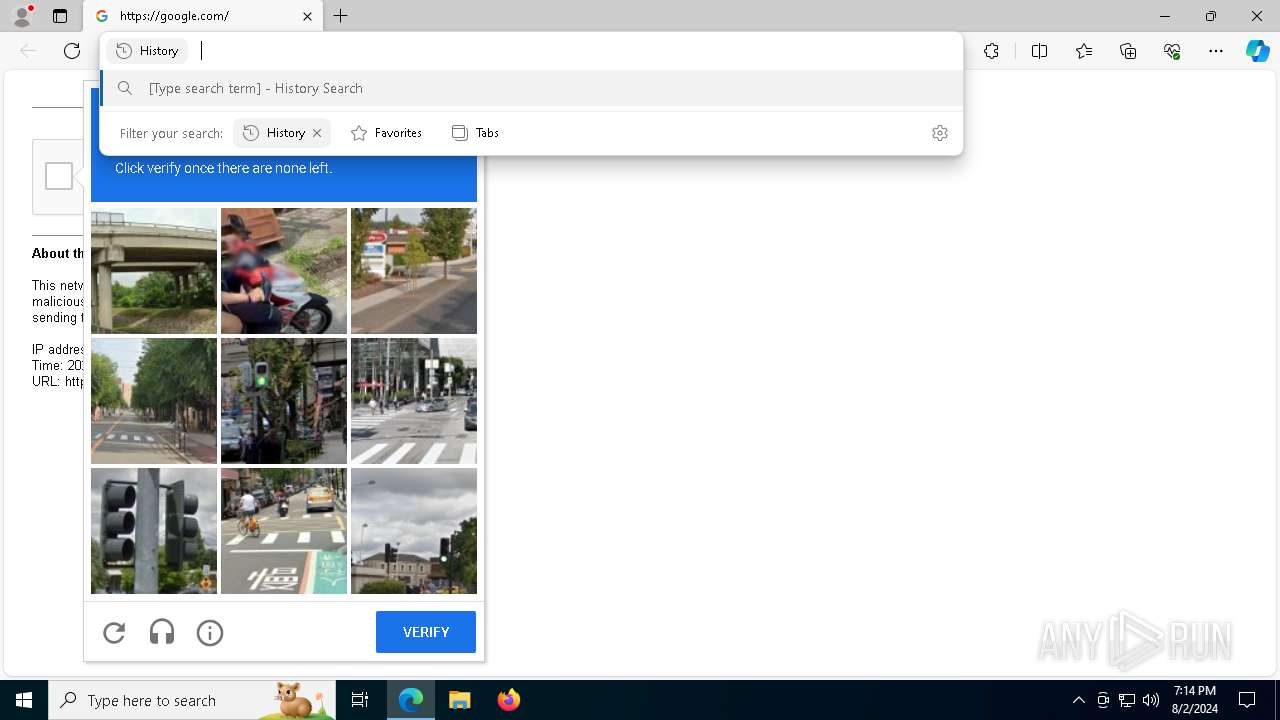1280x720 pixels.
Task: Select the motorcycle rider image tile
Action: click(x=284, y=271)
